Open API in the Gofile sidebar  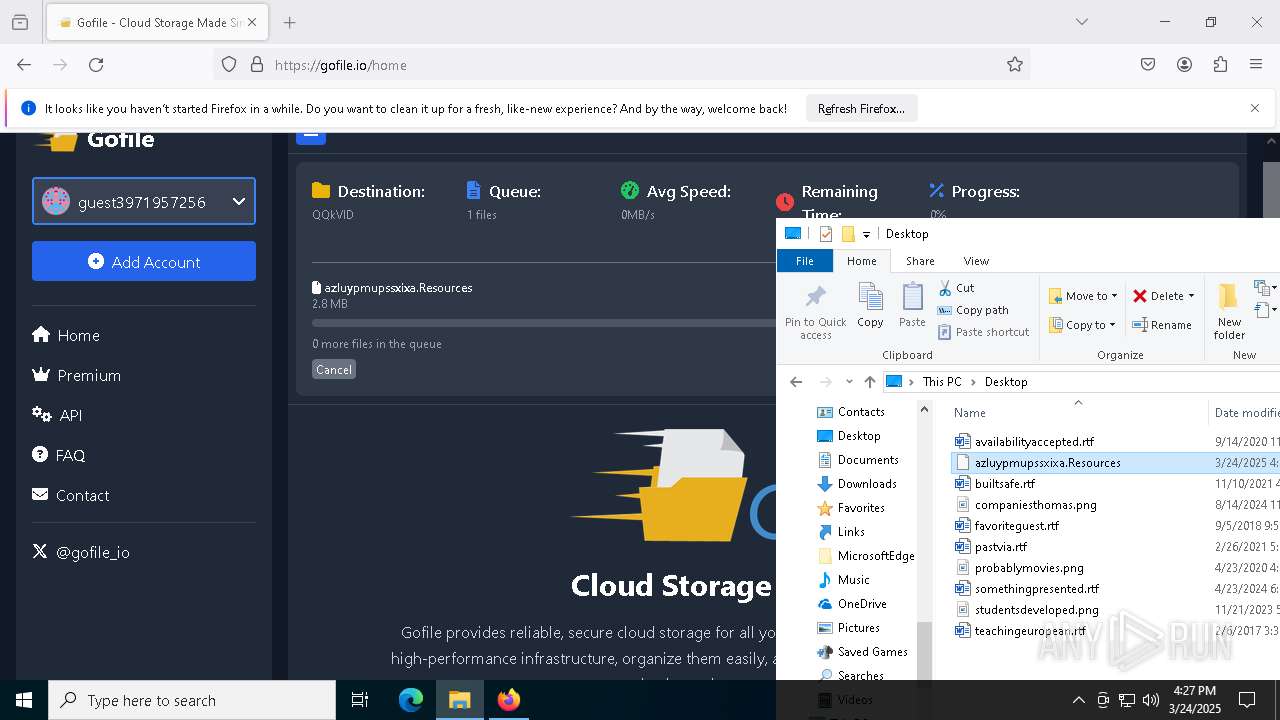pos(57,415)
